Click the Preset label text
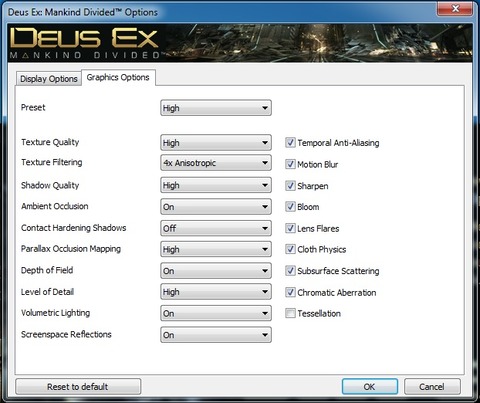This screenshot has width=480, height=403. [x=33, y=107]
